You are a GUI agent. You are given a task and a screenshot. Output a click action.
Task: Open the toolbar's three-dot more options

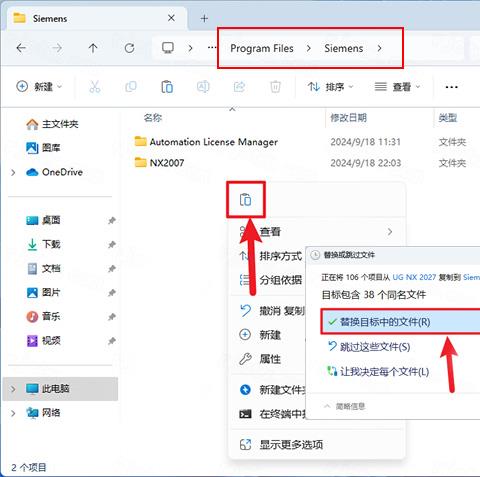(451, 87)
